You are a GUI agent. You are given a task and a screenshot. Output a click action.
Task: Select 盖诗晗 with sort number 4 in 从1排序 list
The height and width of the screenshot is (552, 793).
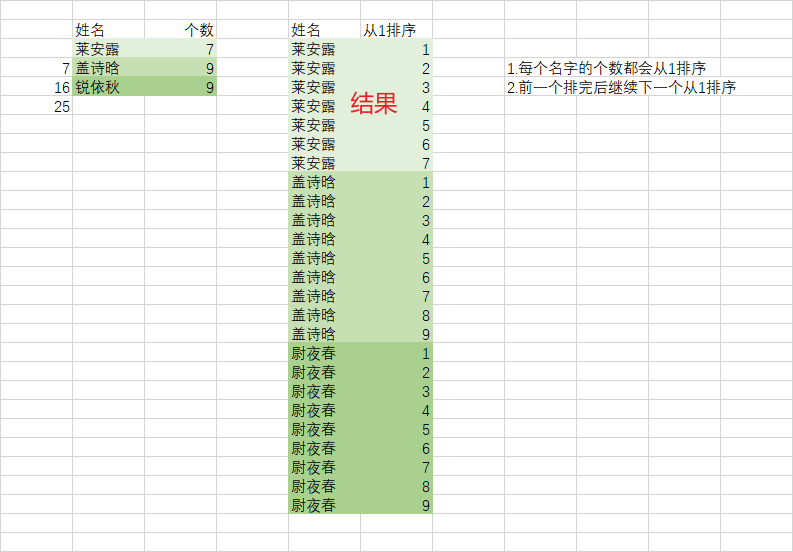324,239
